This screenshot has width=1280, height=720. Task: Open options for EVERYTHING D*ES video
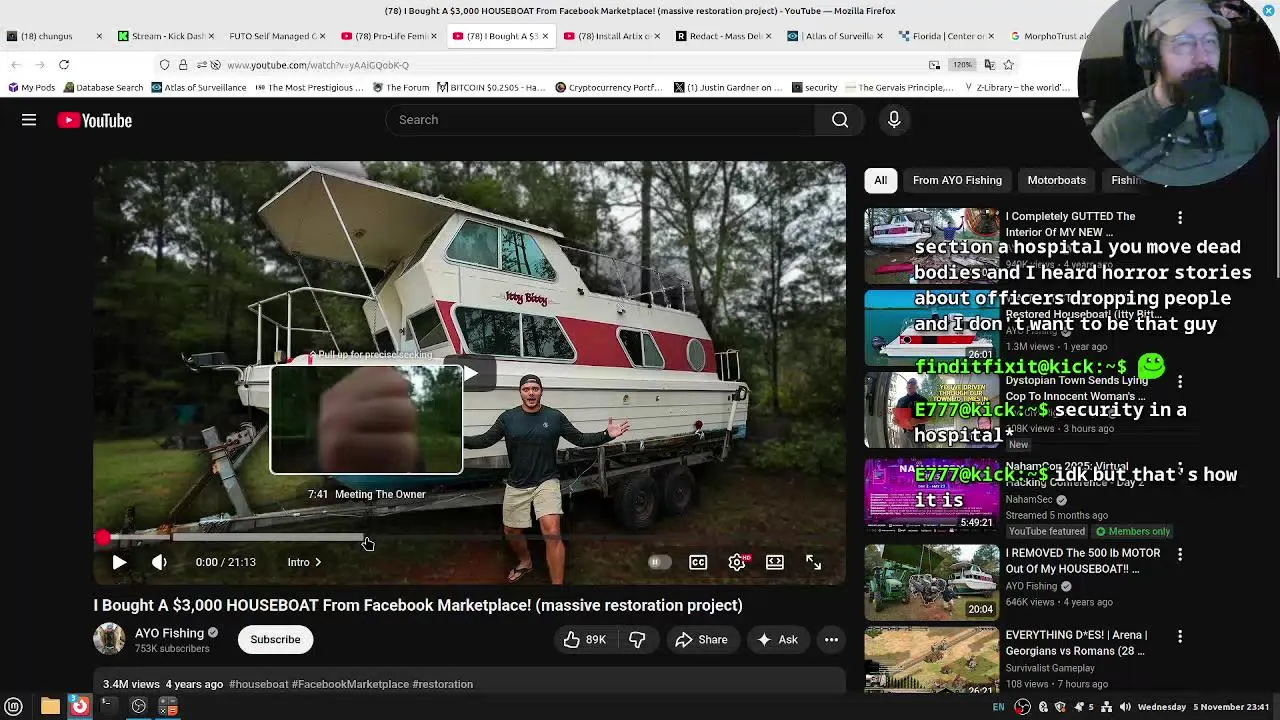click(x=1180, y=636)
